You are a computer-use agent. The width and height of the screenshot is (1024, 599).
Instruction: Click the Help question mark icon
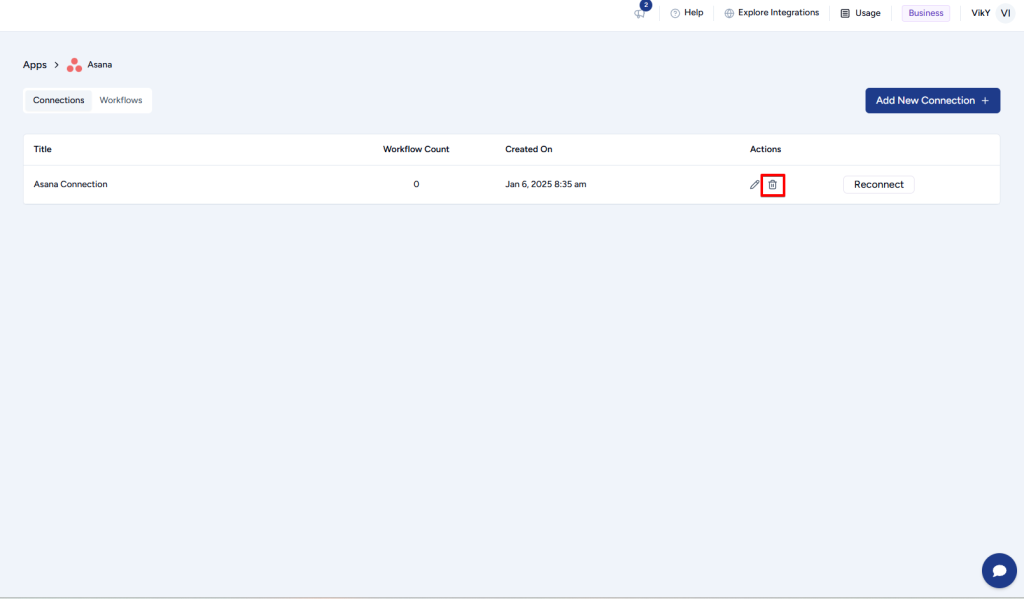pos(675,13)
